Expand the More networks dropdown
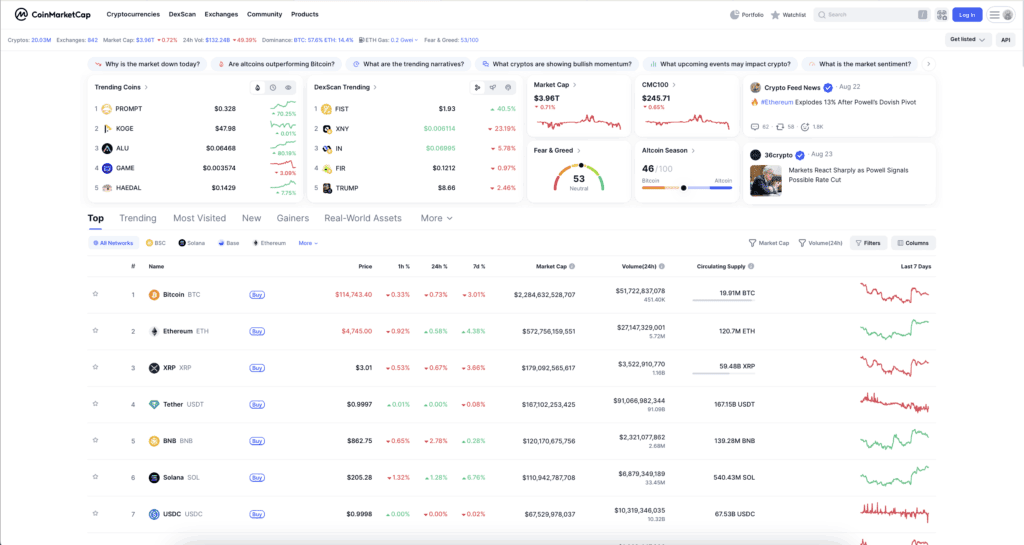 (308, 243)
